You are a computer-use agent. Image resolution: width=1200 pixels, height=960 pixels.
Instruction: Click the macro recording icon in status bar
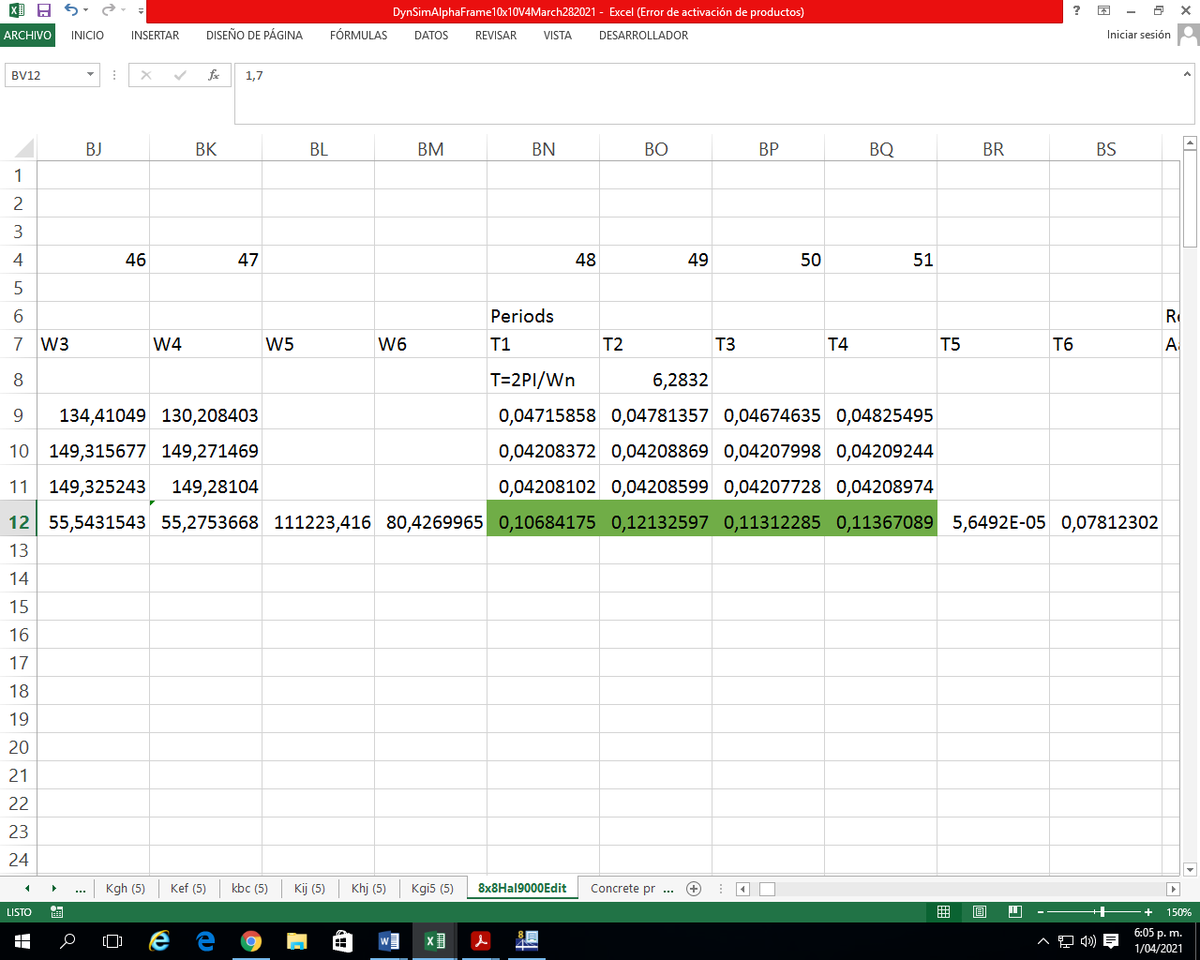(57, 912)
